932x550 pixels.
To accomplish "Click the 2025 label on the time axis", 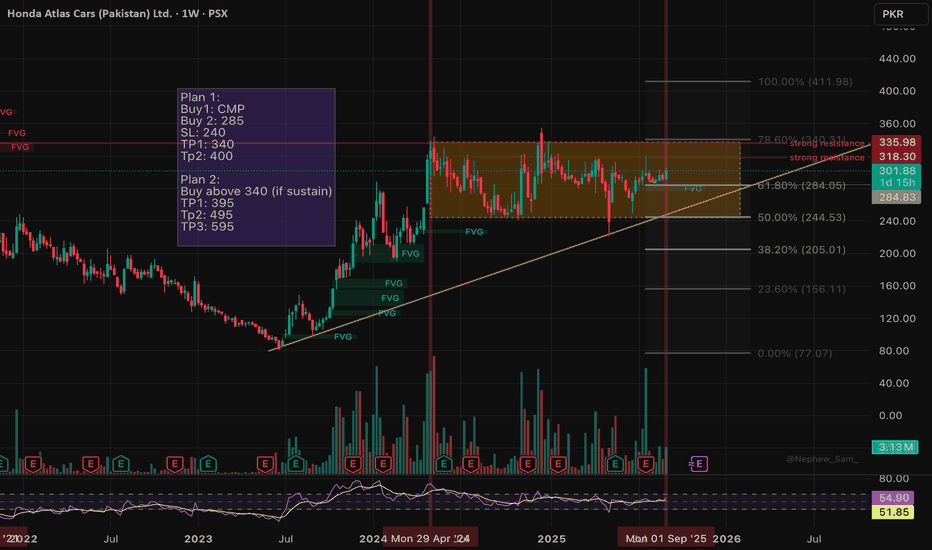I will (551, 539).
